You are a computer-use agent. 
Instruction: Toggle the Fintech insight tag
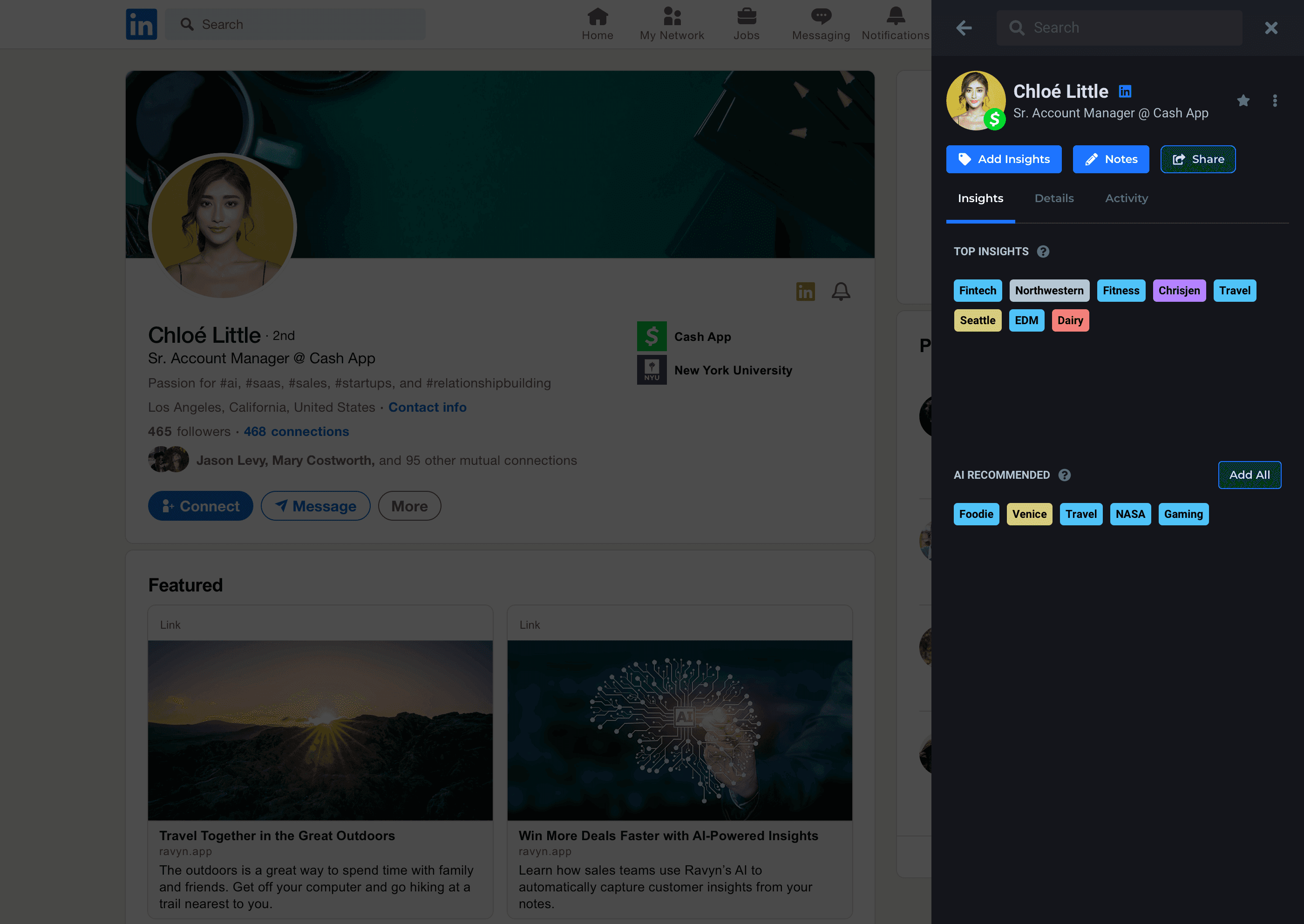978,290
